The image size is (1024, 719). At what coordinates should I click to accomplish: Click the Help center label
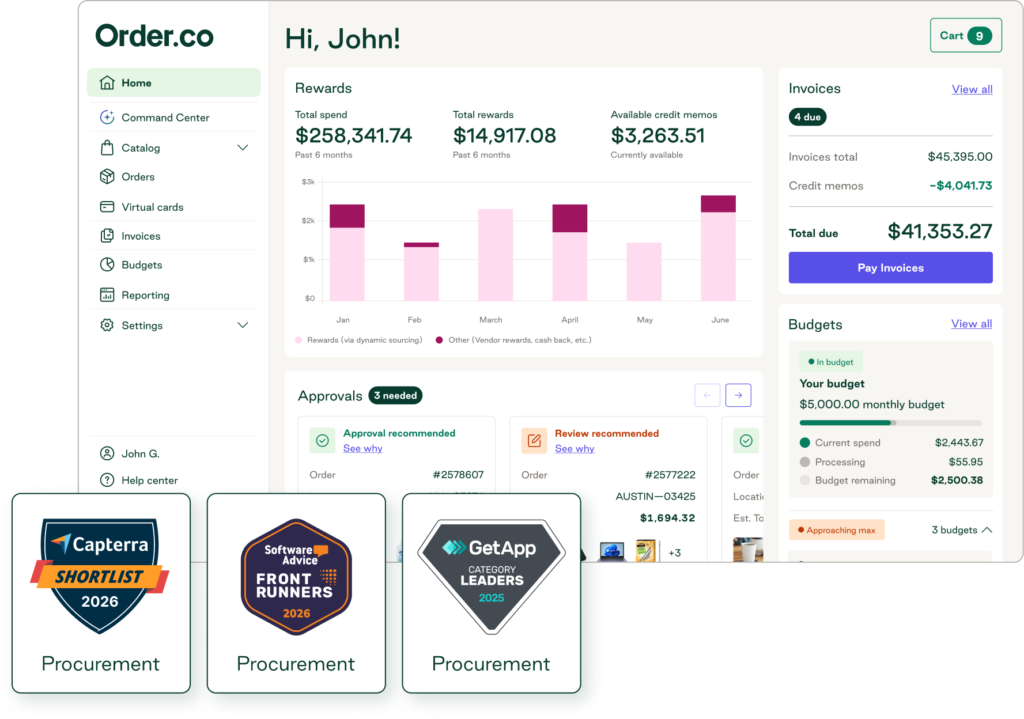[x=150, y=480]
